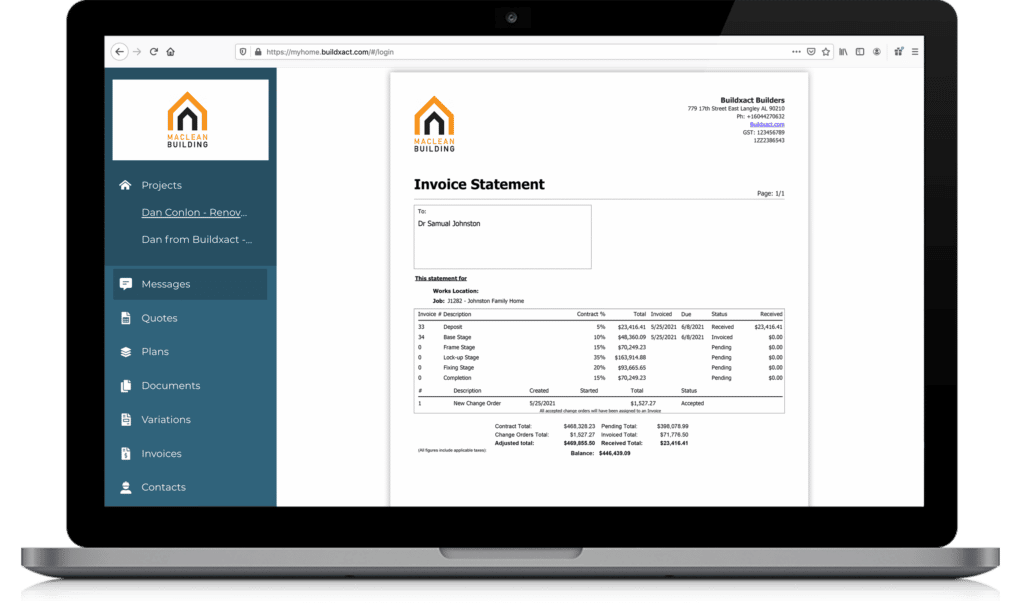Toggle the bookmark star in the address bar
Viewport: 1024px width, 611px height.
point(826,51)
